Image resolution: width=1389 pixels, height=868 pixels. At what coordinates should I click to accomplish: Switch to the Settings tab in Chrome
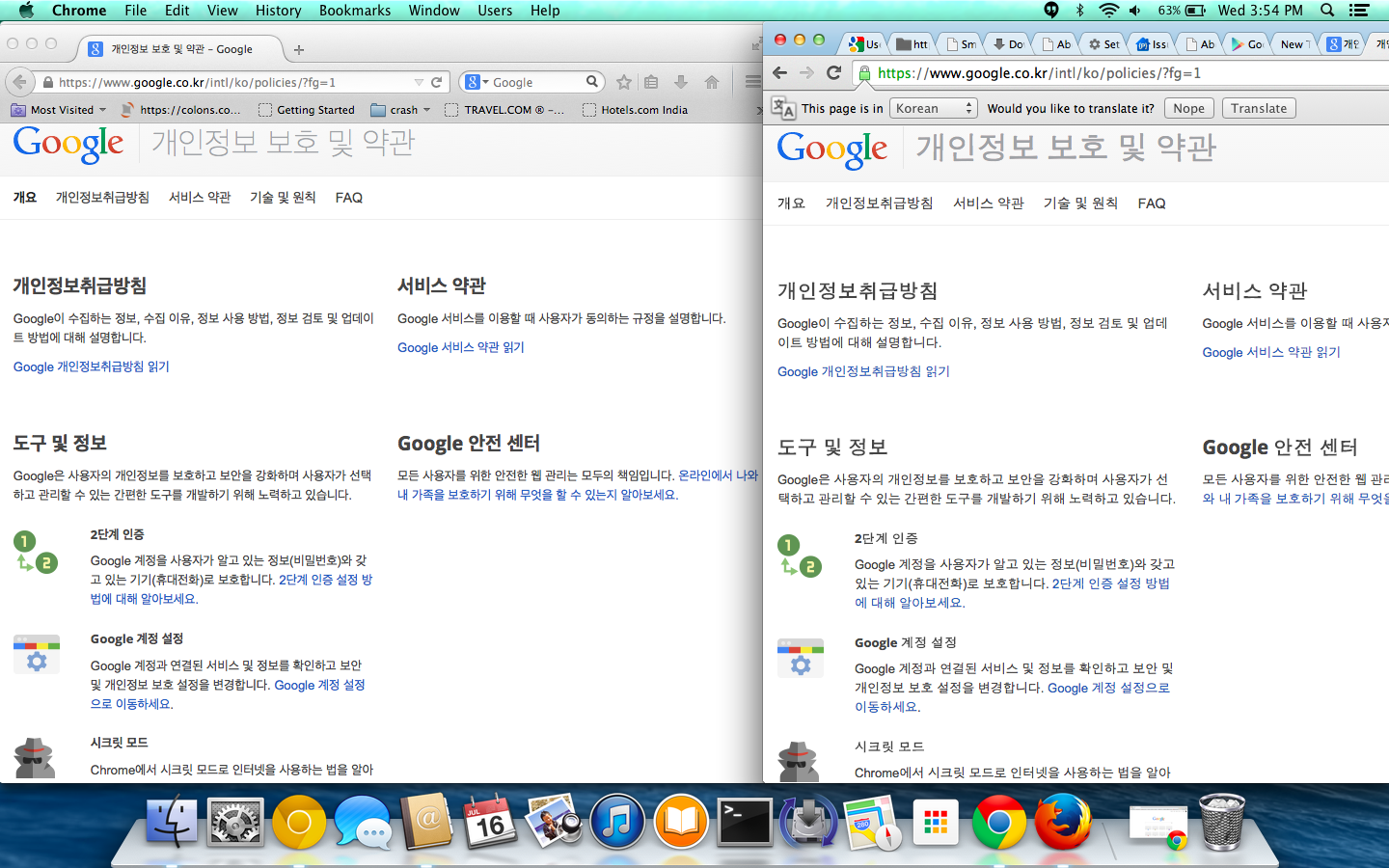pos(1103,43)
